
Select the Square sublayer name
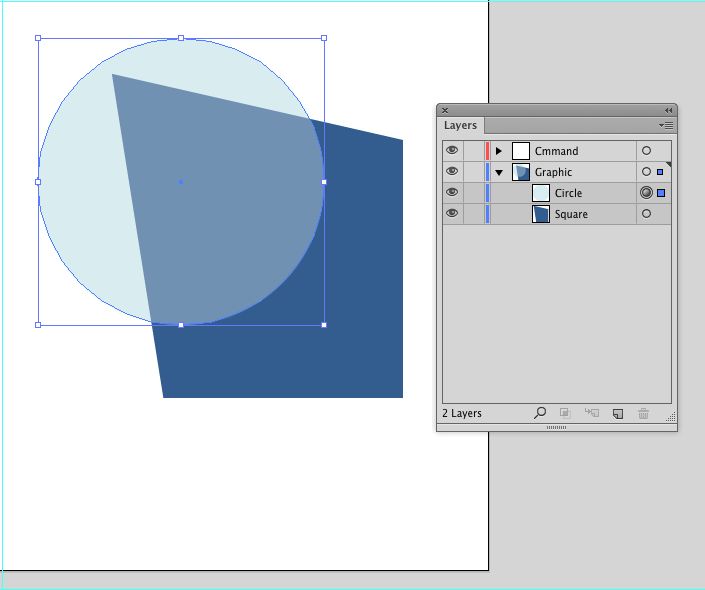click(x=571, y=214)
